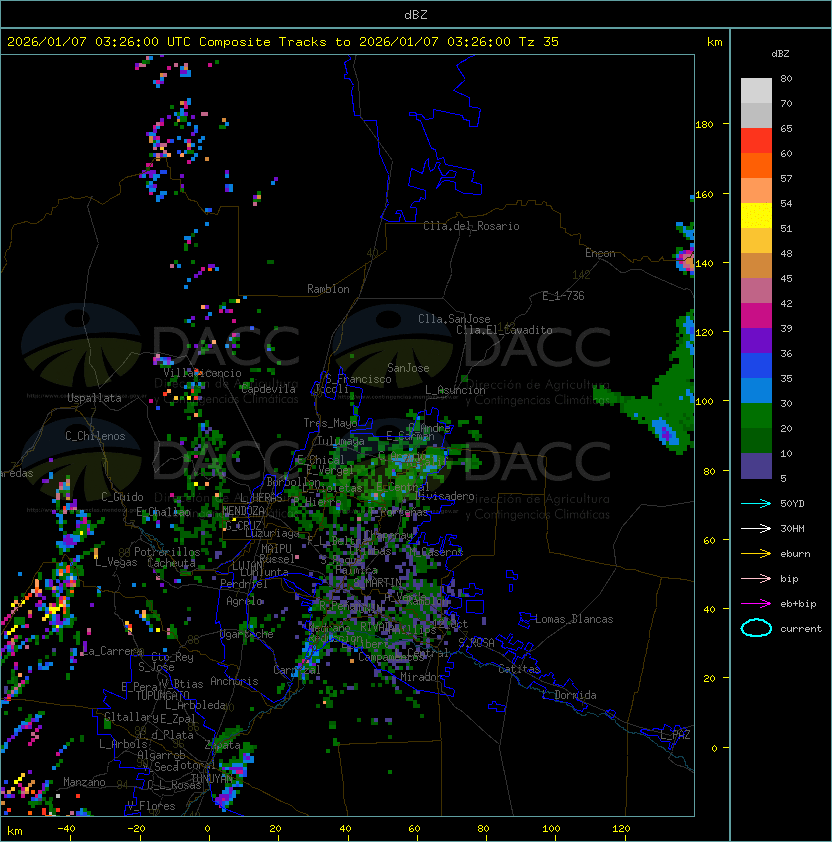Click the 'Uspallata' map label
This screenshot has width=832, height=842.
click(94, 398)
